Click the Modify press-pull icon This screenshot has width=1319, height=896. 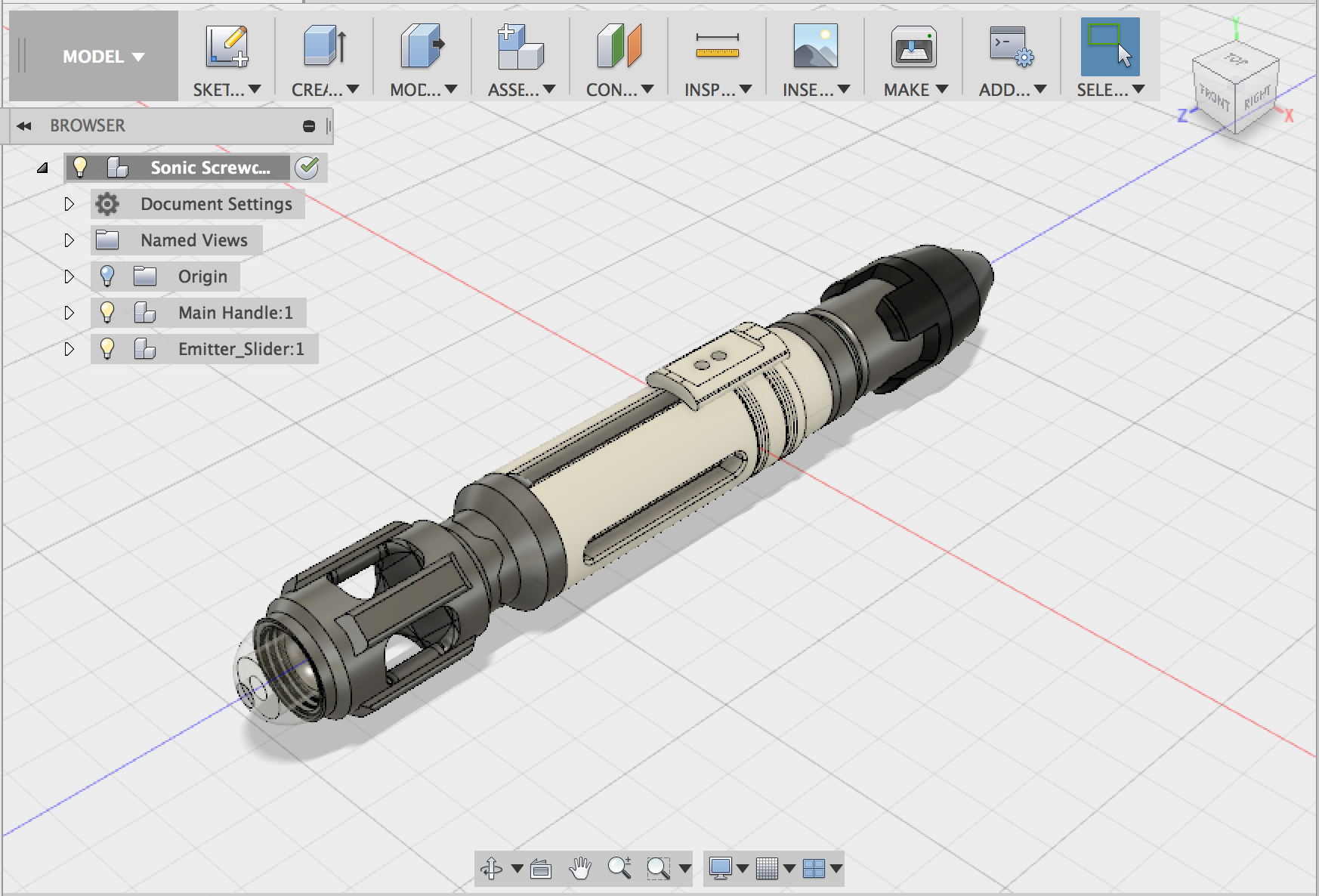[422, 46]
